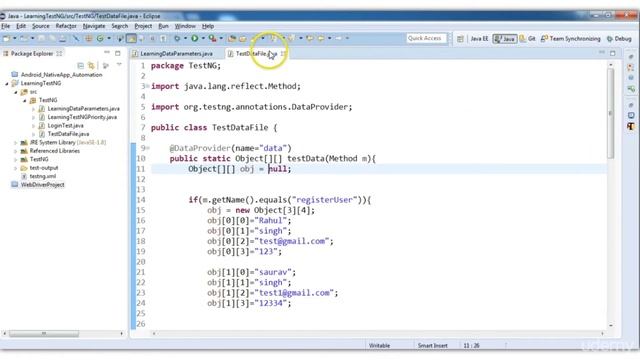
Task: Open the Debug button dropdown arrow
Action: (x=185, y=38)
